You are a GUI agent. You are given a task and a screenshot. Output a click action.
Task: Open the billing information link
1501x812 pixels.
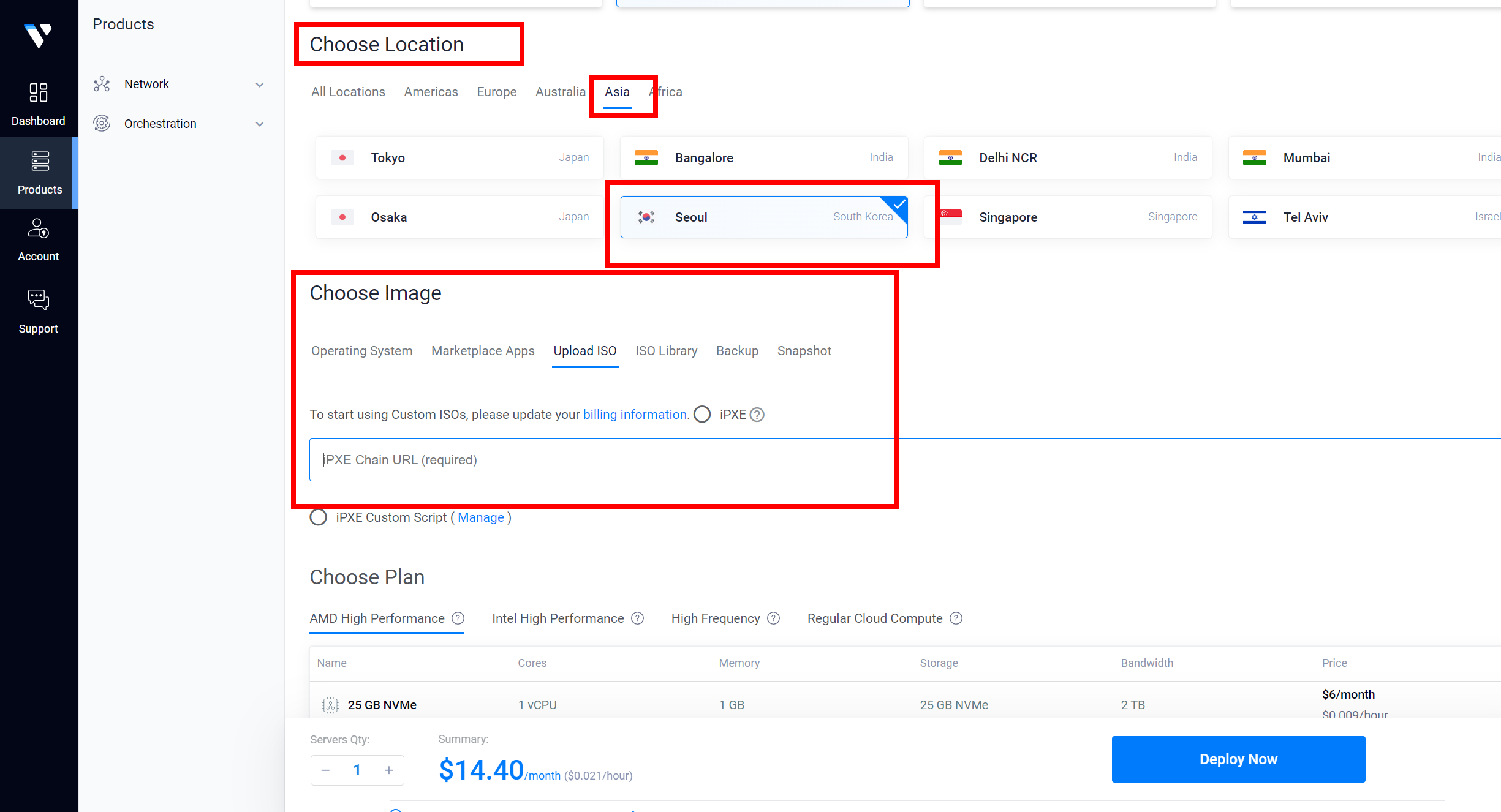635,415
